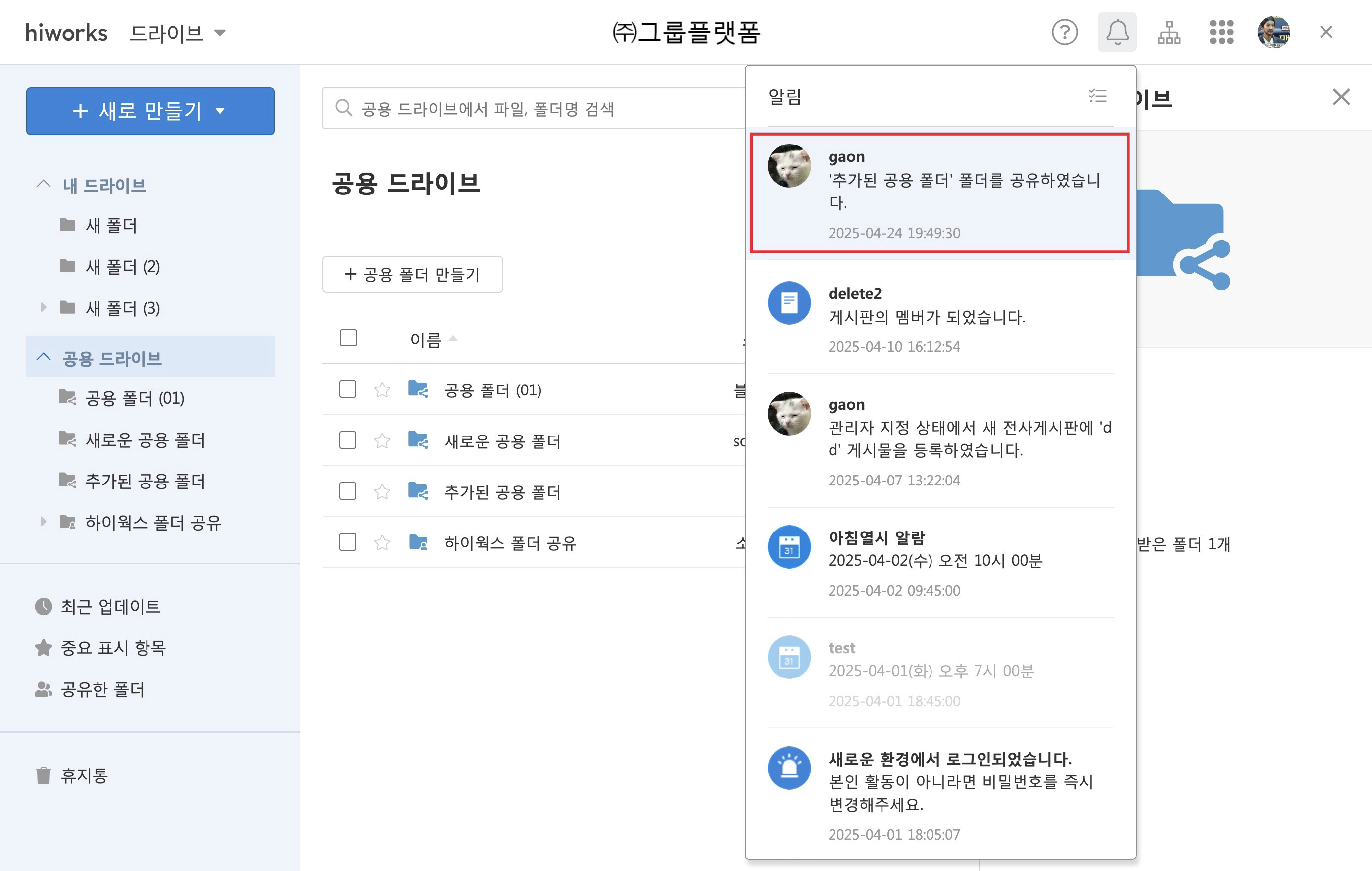The width and height of the screenshot is (1372, 871).
Task: Open the 새로 만들기 dropdown button
Action: point(150,111)
